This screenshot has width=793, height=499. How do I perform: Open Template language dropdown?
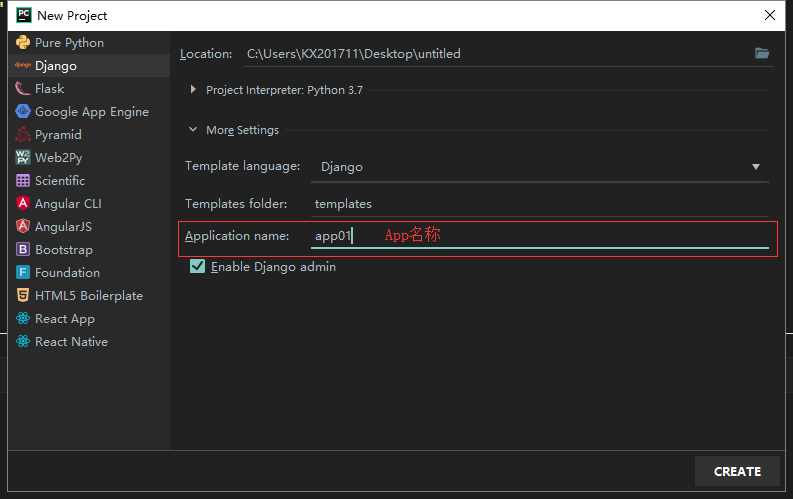point(540,167)
